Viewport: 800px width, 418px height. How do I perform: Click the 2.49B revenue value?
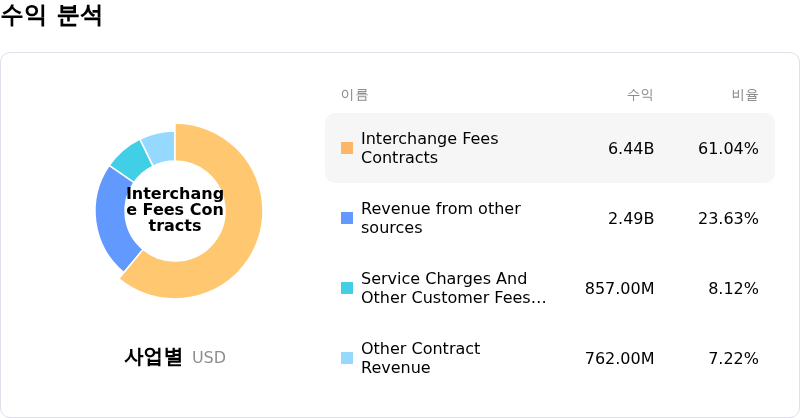click(x=631, y=218)
